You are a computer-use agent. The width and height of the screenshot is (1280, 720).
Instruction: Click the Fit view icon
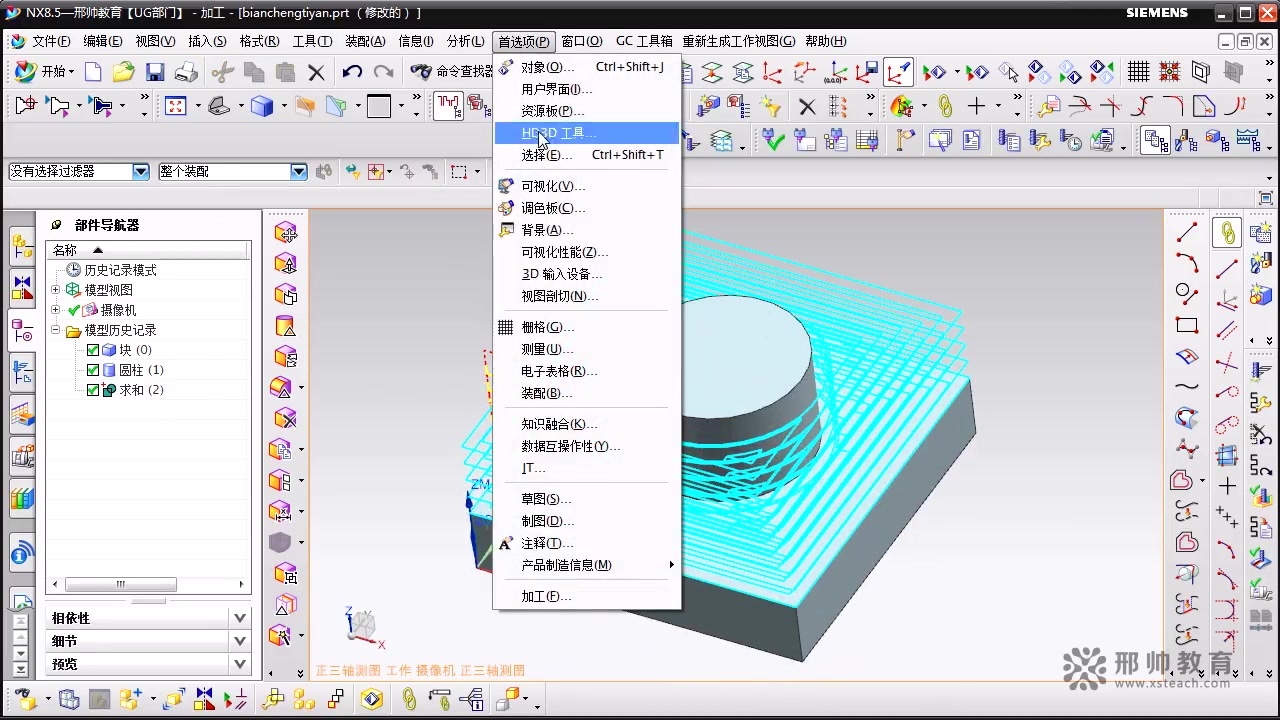(176, 106)
